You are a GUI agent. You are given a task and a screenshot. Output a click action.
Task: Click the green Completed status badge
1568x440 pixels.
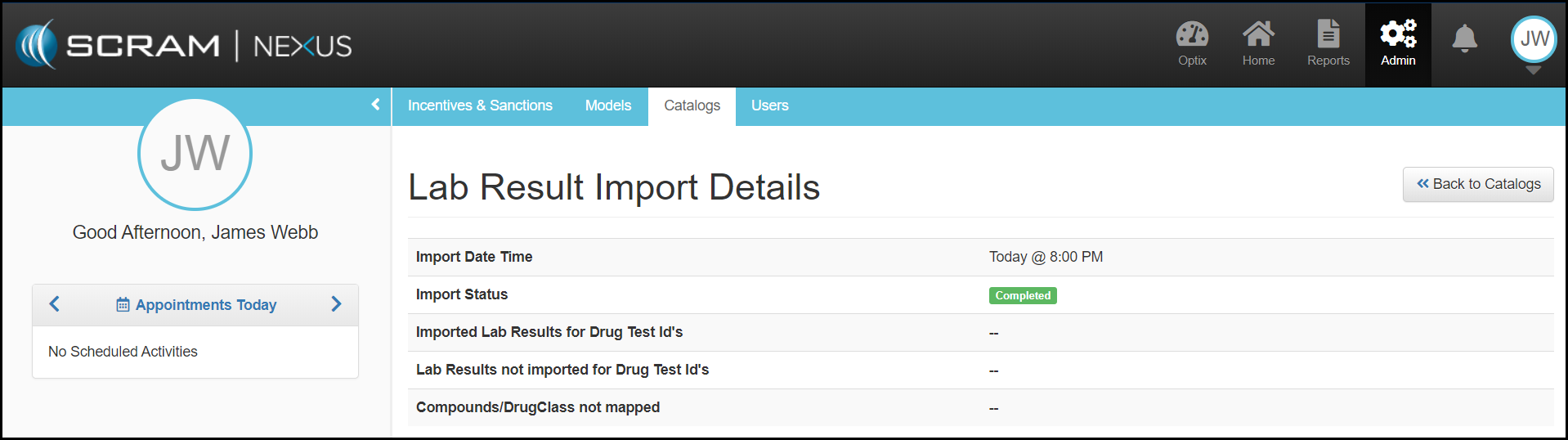pos(1022,295)
